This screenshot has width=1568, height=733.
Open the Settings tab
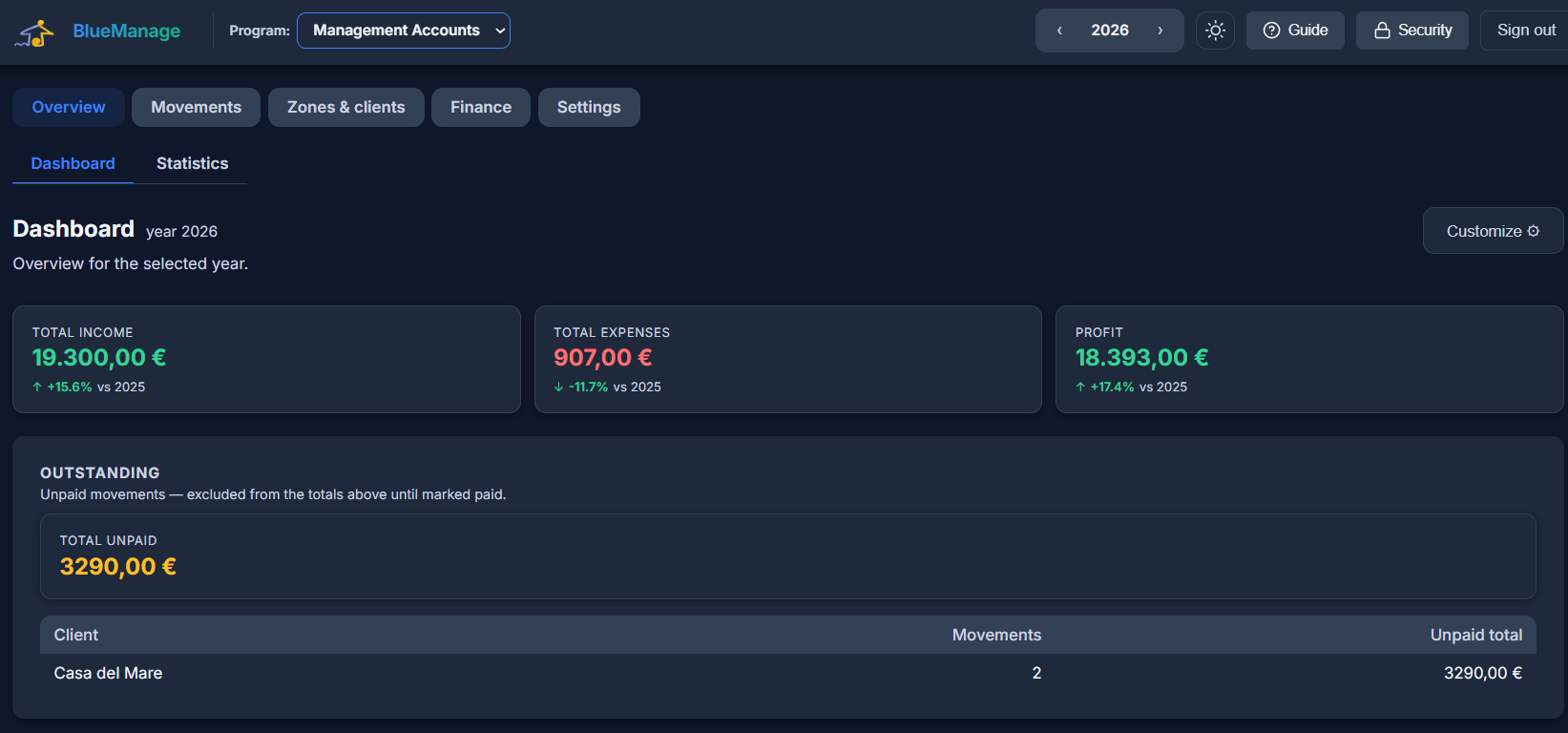[589, 107]
